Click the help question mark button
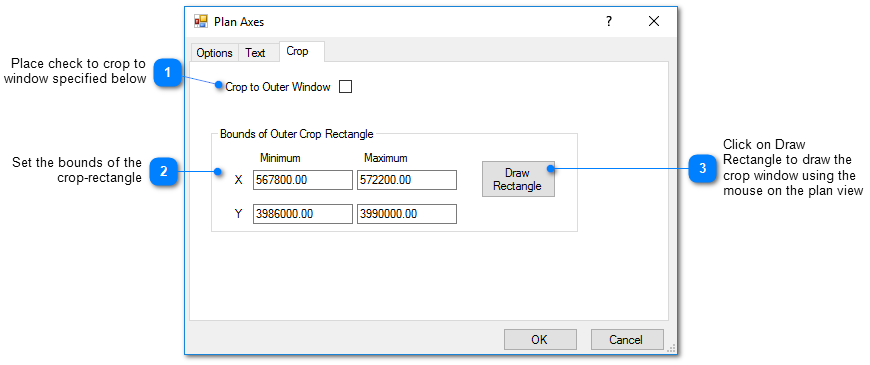The width and height of the screenshot is (870, 365). (x=609, y=22)
